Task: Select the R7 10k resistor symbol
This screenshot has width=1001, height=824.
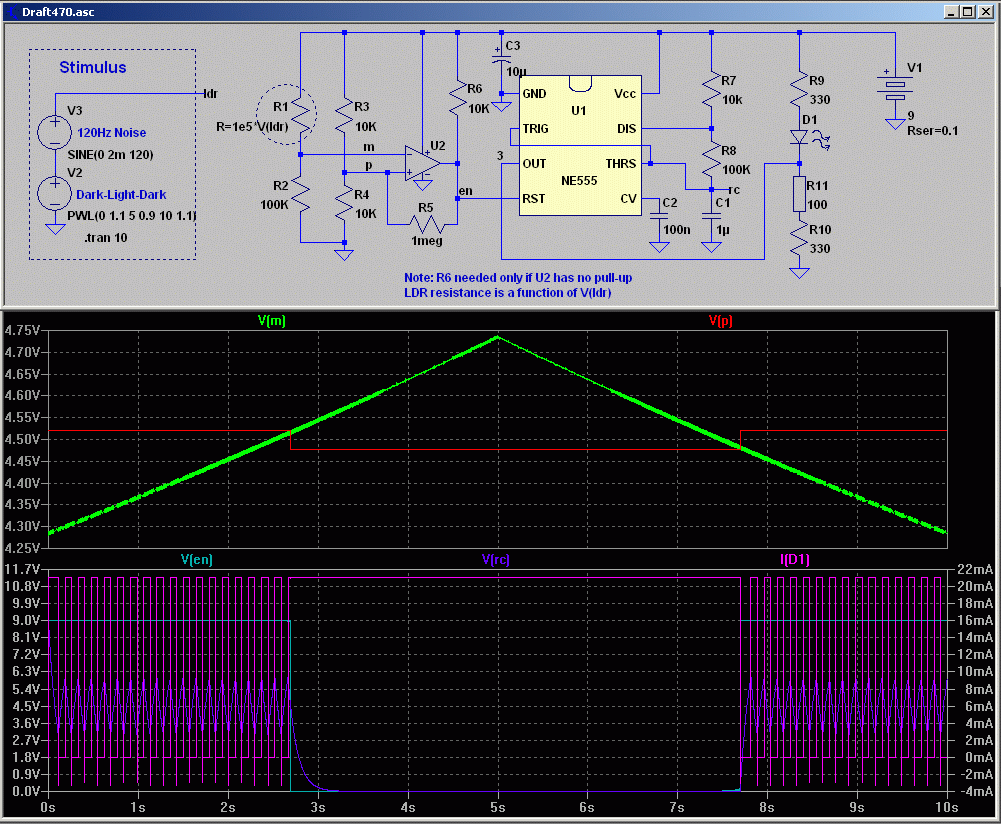Action: [711, 91]
